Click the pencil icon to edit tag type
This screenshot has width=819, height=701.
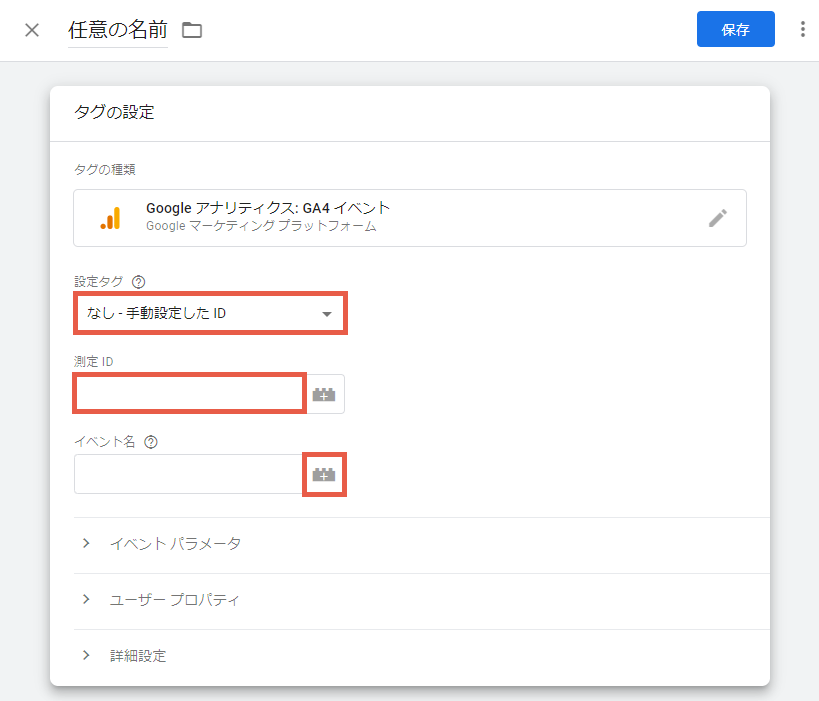pyautogui.click(x=718, y=218)
